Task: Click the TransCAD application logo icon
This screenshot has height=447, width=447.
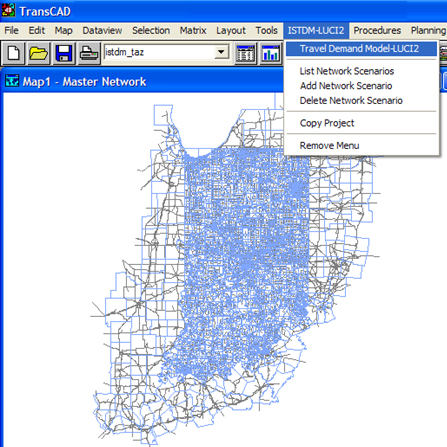Action: 8,10
